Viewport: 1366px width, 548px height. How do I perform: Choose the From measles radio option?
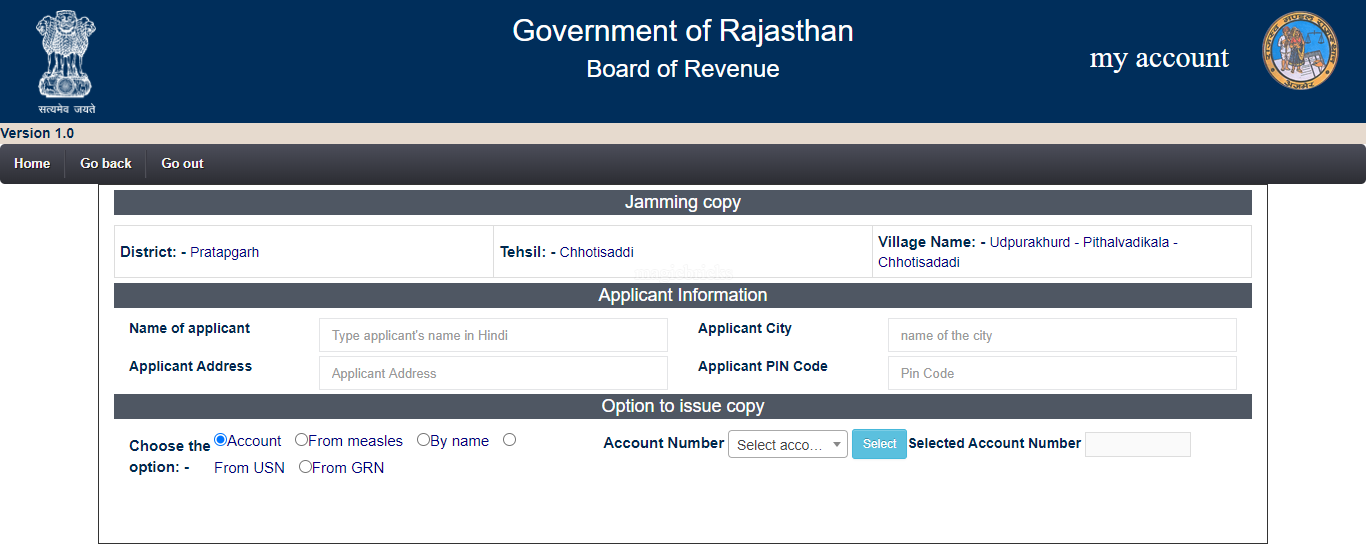point(301,440)
